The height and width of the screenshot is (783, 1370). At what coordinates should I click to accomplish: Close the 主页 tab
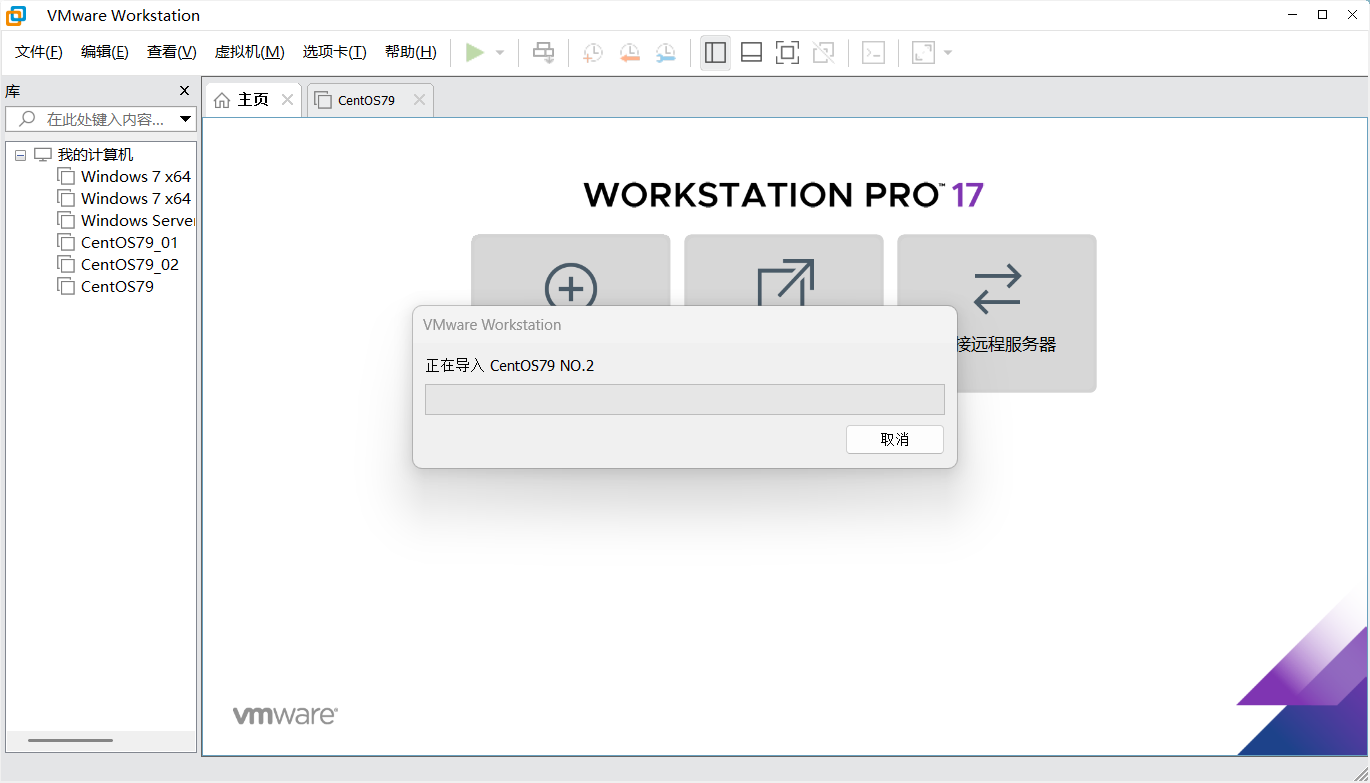tap(287, 100)
